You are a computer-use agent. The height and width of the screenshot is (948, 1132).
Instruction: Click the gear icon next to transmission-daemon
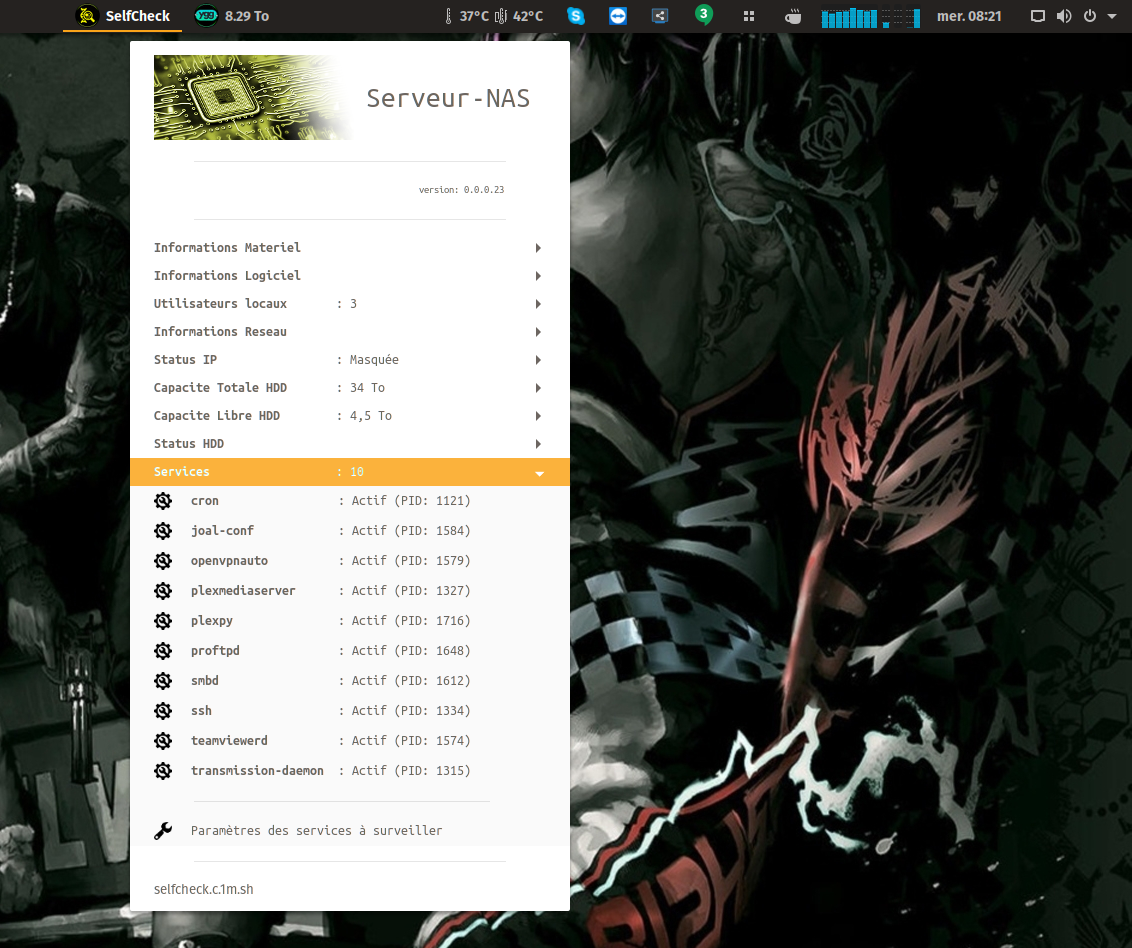163,771
